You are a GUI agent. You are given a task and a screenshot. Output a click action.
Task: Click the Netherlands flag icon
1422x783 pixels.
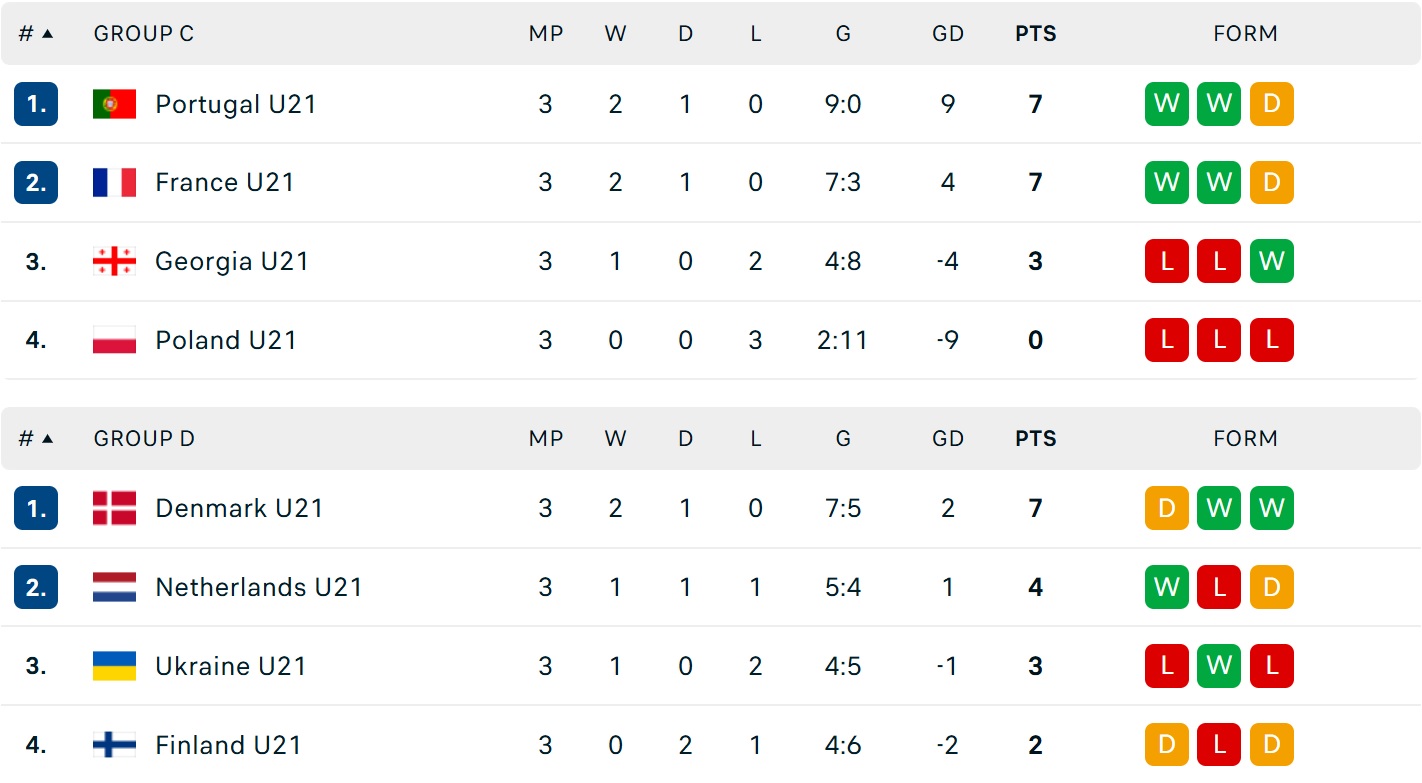[x=114, y=588]
